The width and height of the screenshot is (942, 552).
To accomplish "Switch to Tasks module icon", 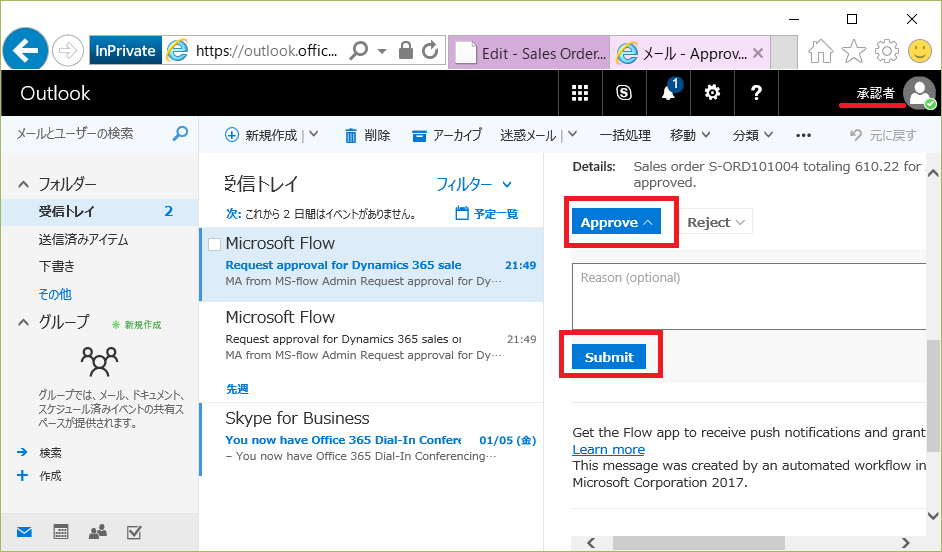I will tap(134, 532).
